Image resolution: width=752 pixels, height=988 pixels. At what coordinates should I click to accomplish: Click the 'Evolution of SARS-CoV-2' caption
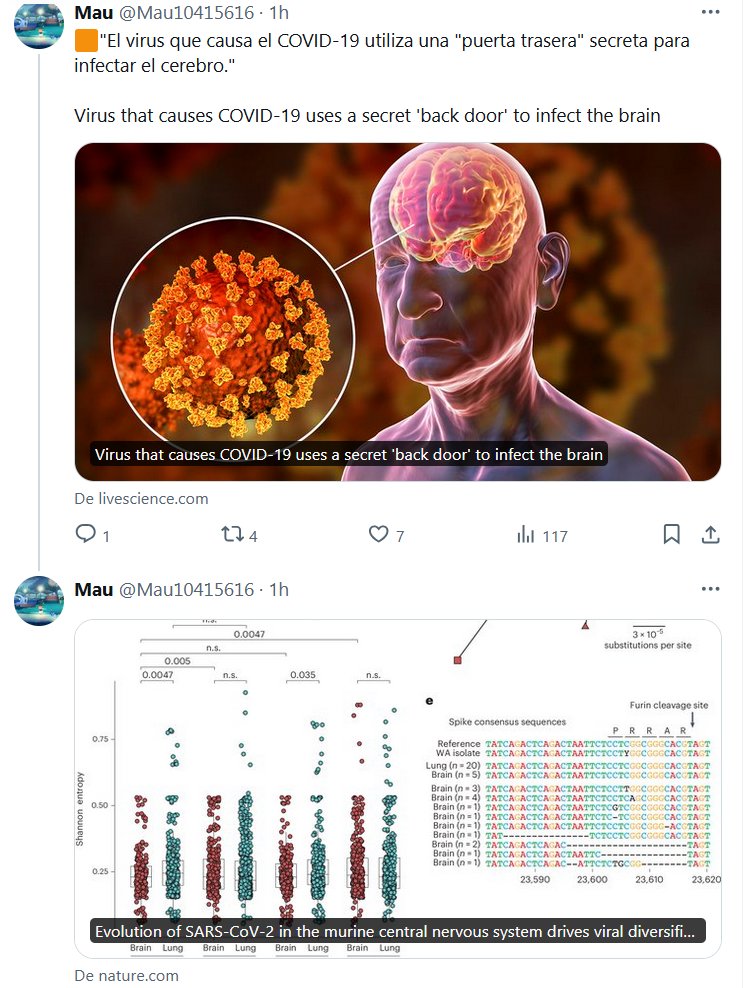click(394, 931)
